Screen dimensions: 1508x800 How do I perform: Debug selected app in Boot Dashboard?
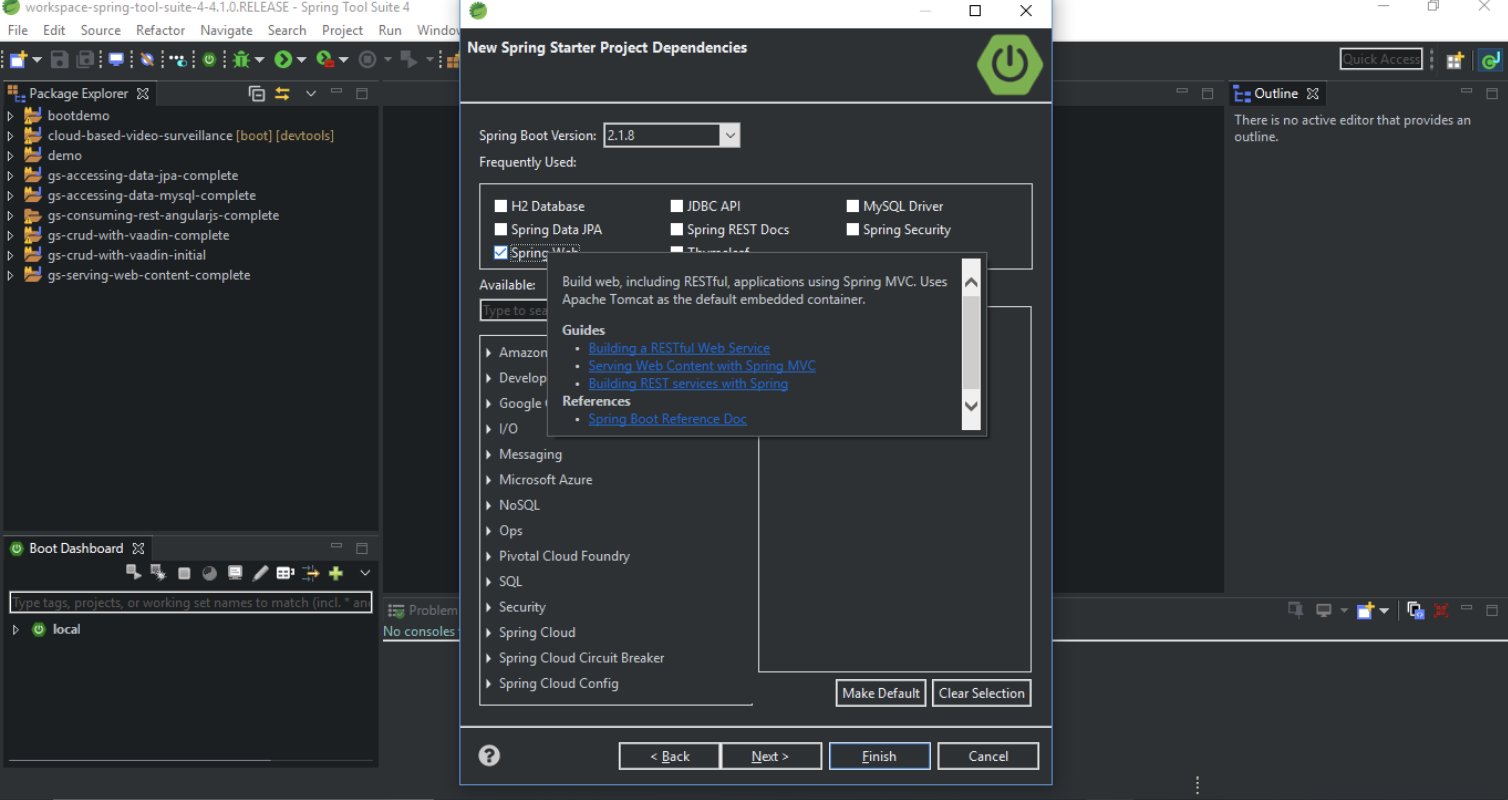[158, 573]
